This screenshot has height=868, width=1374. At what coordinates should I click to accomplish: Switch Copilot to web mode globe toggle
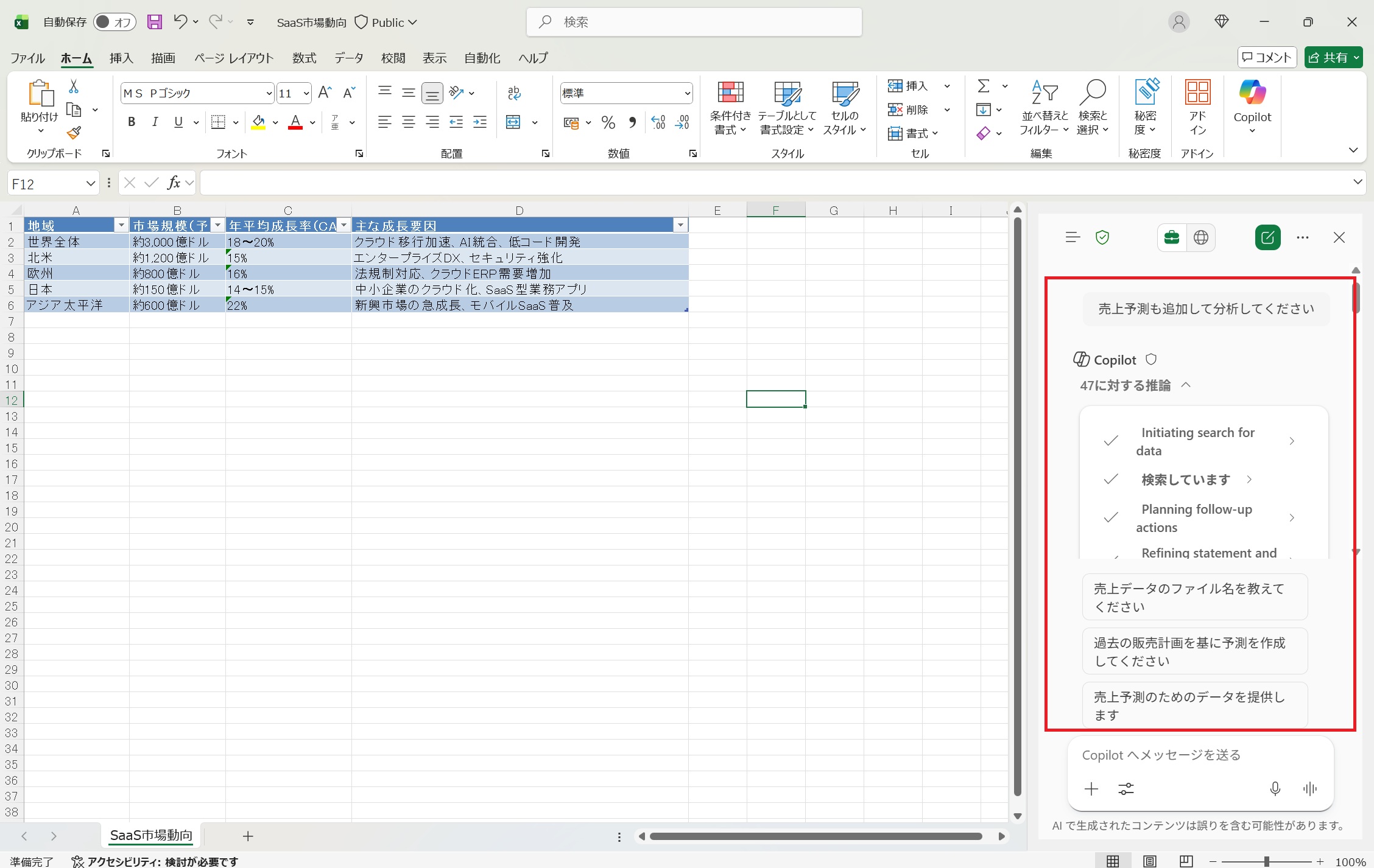point(1200,237)
